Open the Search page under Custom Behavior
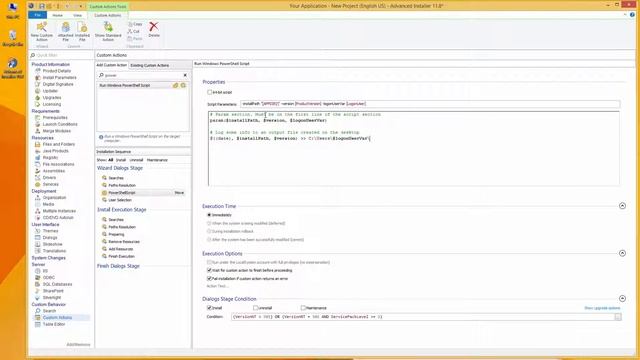Image resolution: width=640 pixels, height=360 pixels. click(x=49, y=311)
